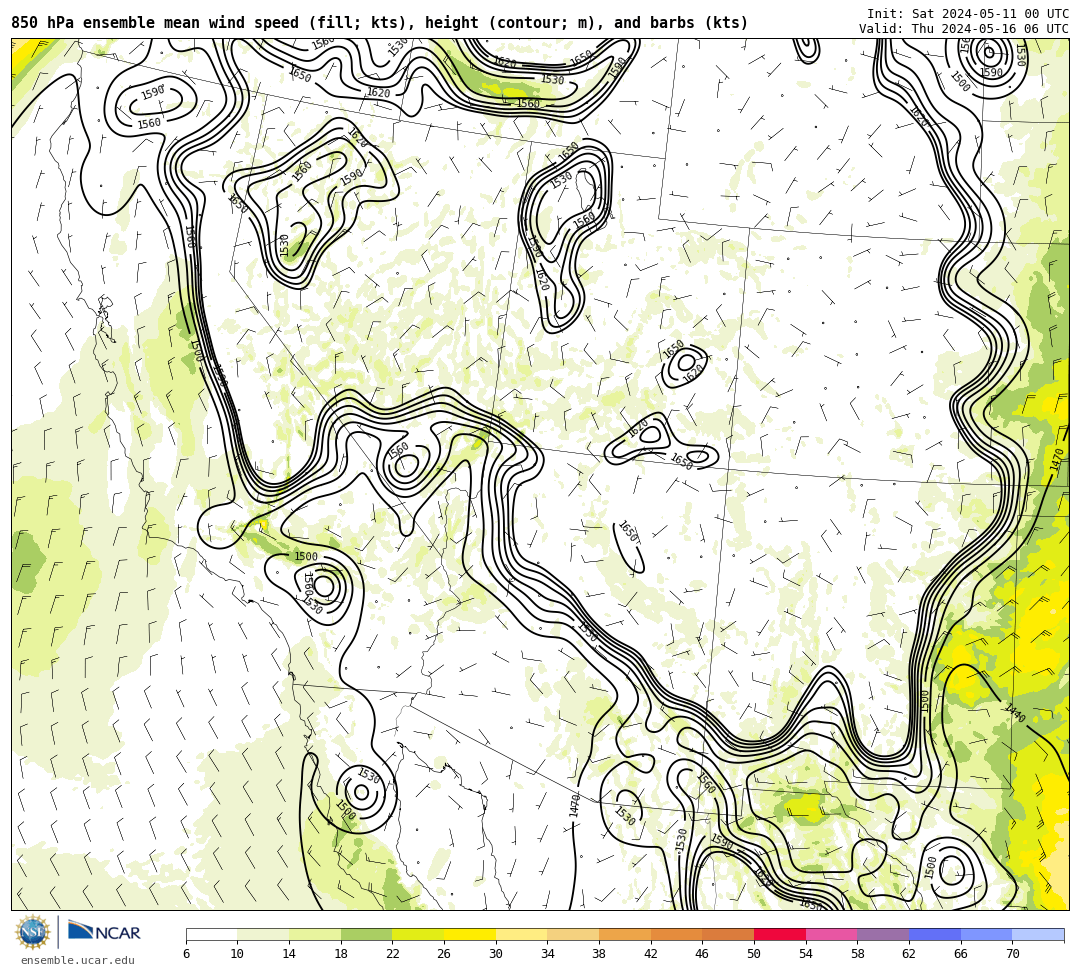
Task: Pick the orange 38–42 kts swatch
Action: tap(625, 934)
